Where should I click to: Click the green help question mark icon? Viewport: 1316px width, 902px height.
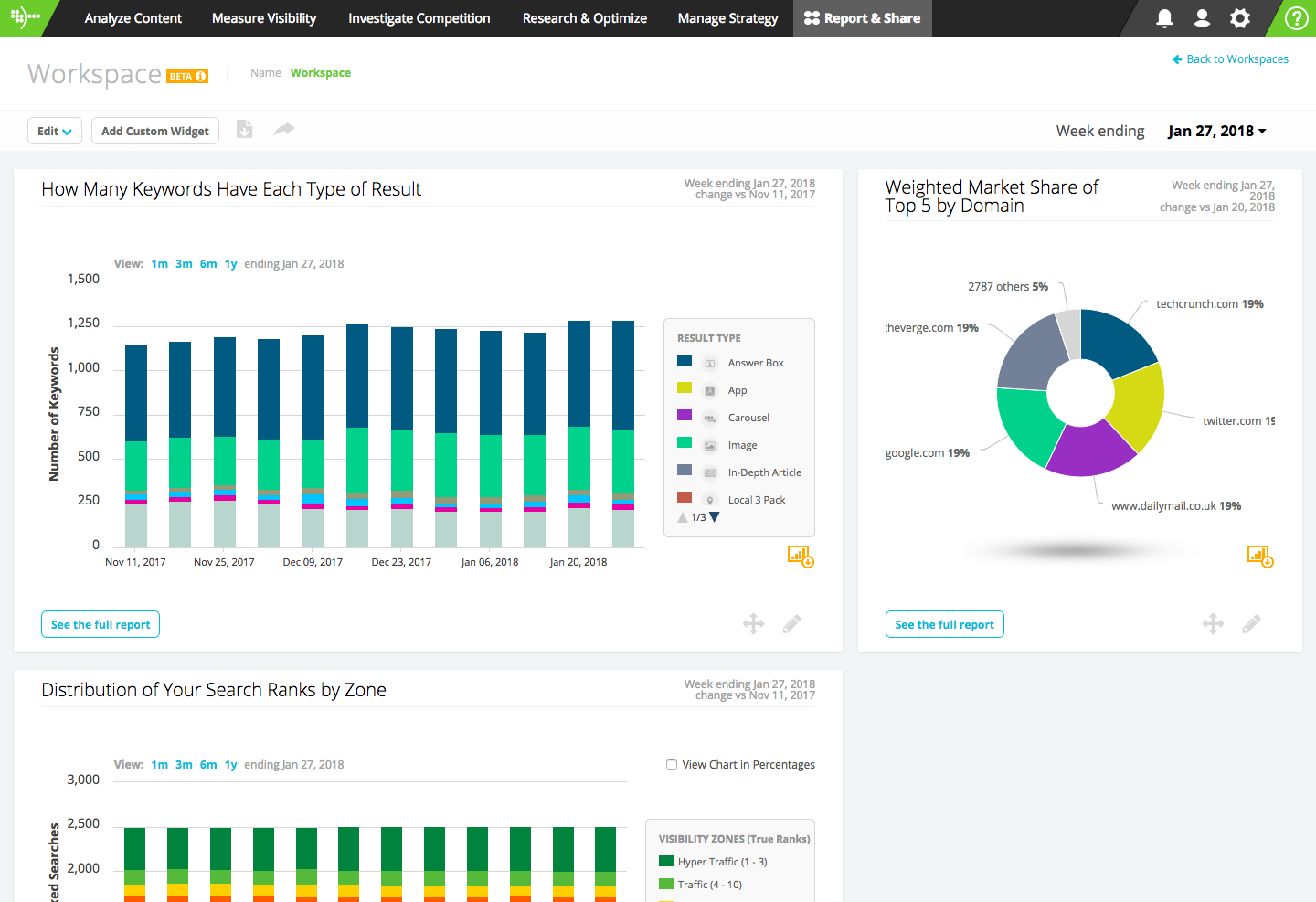pos(1296,18)
